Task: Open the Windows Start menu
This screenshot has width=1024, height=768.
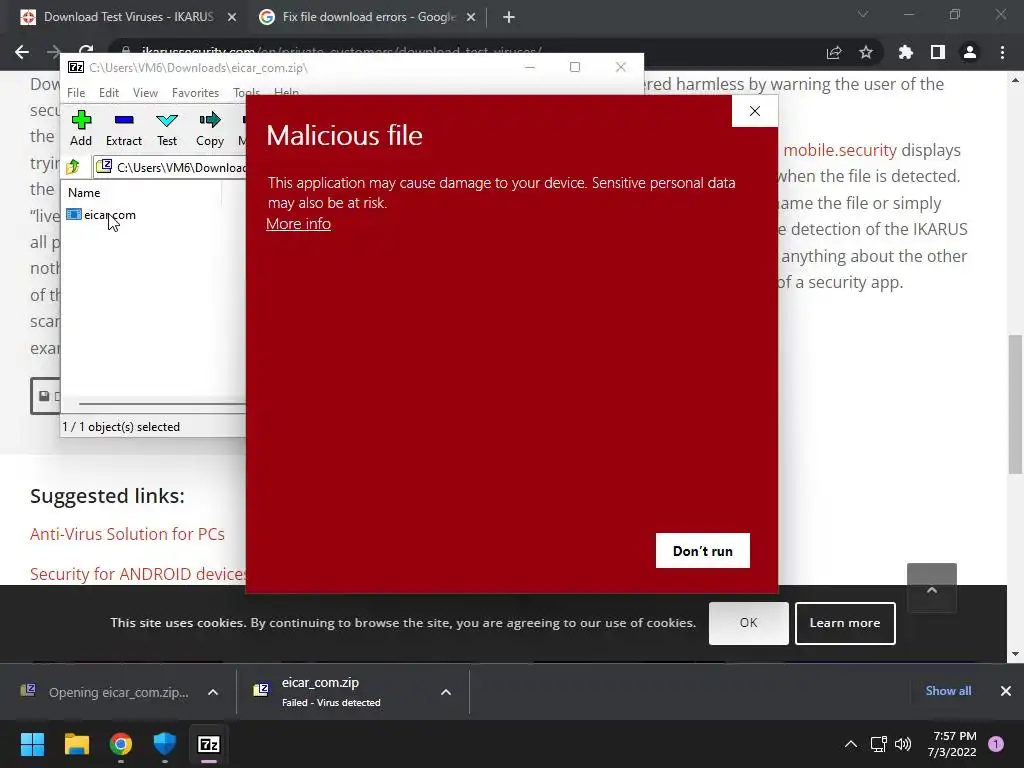Action: tap(32, 744)
